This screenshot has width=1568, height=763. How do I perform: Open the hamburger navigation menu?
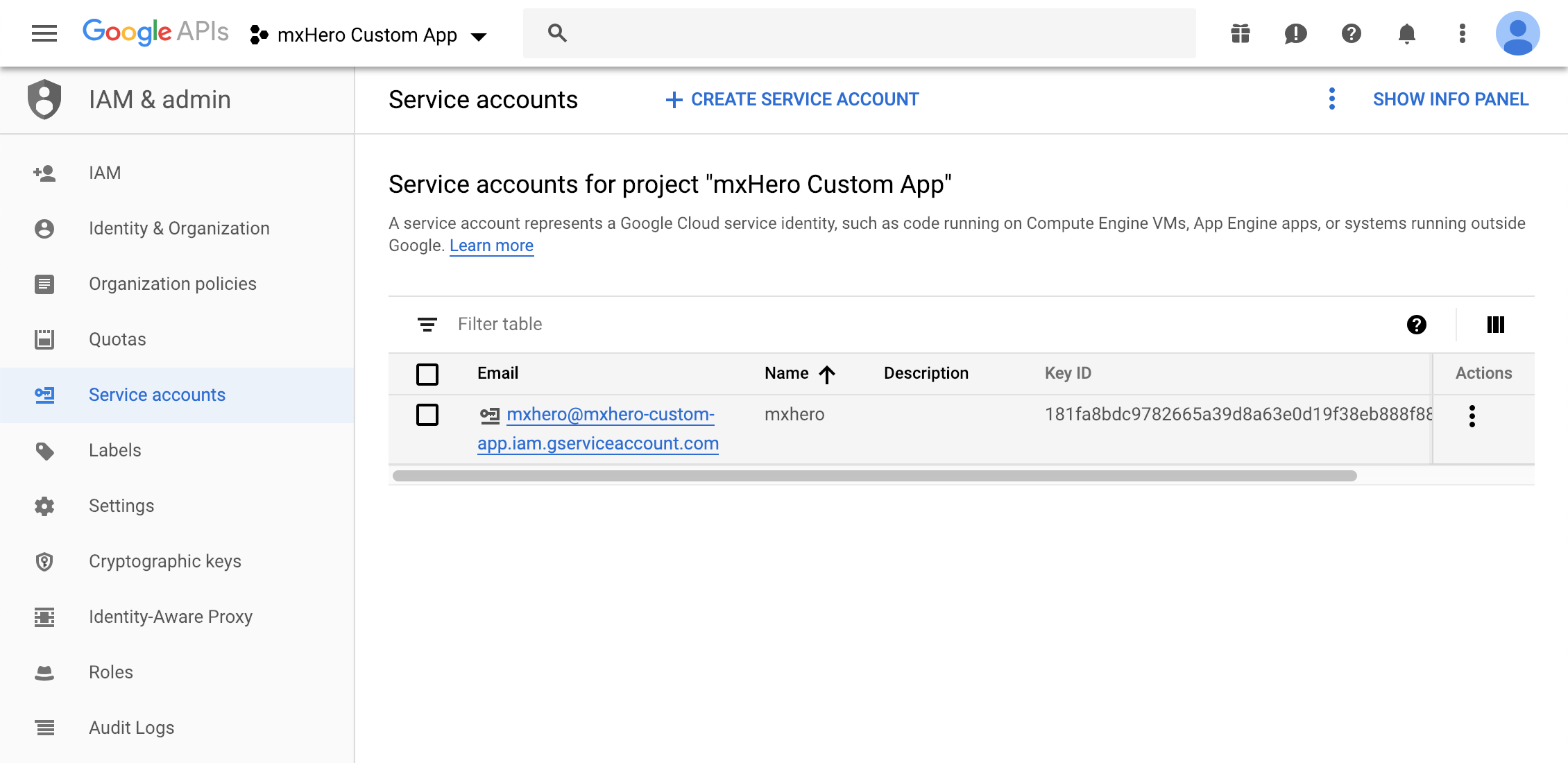tap(44, 33)
